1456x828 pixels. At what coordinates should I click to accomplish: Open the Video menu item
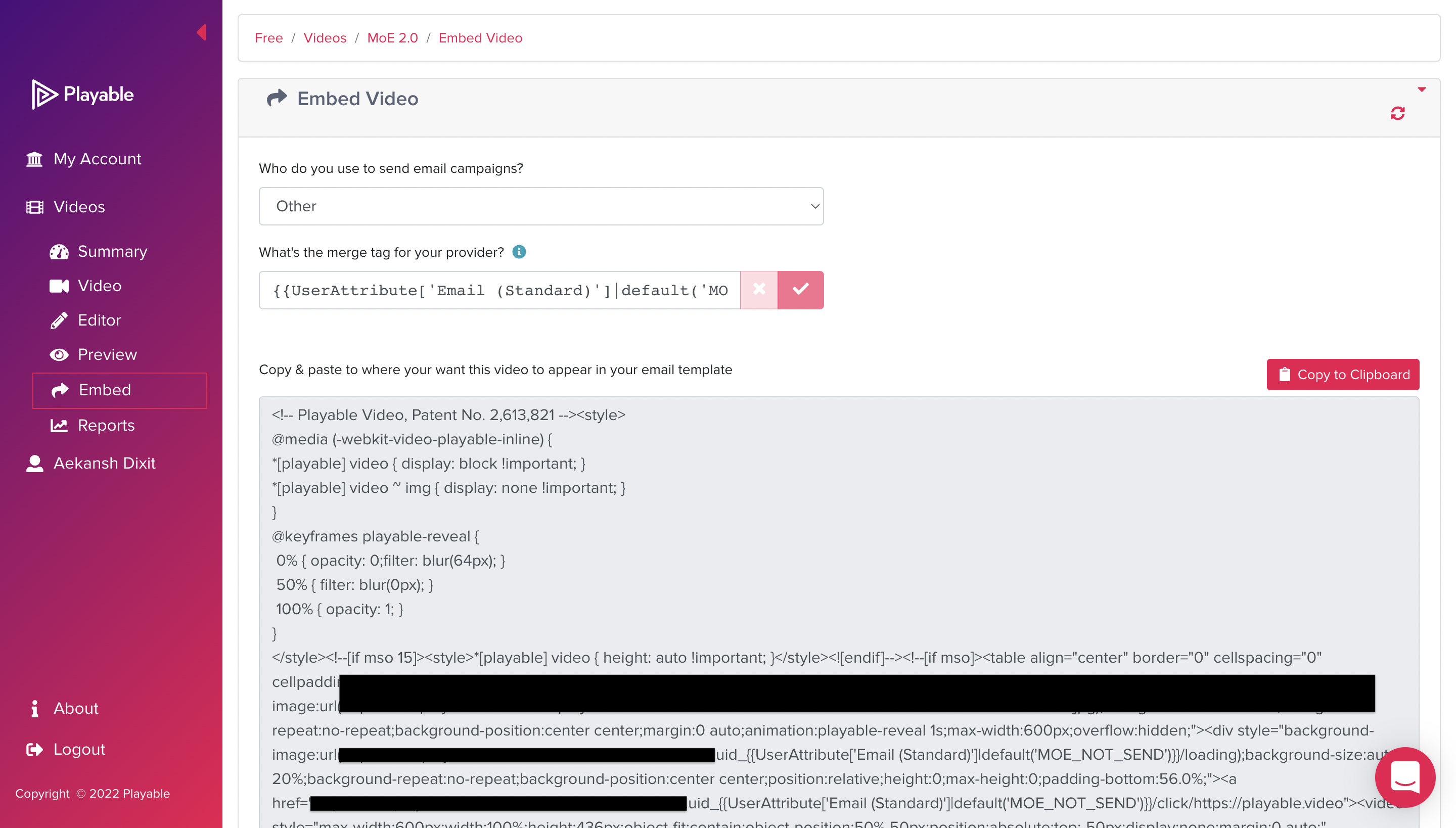pyautogui.click(x=100, y=286)
